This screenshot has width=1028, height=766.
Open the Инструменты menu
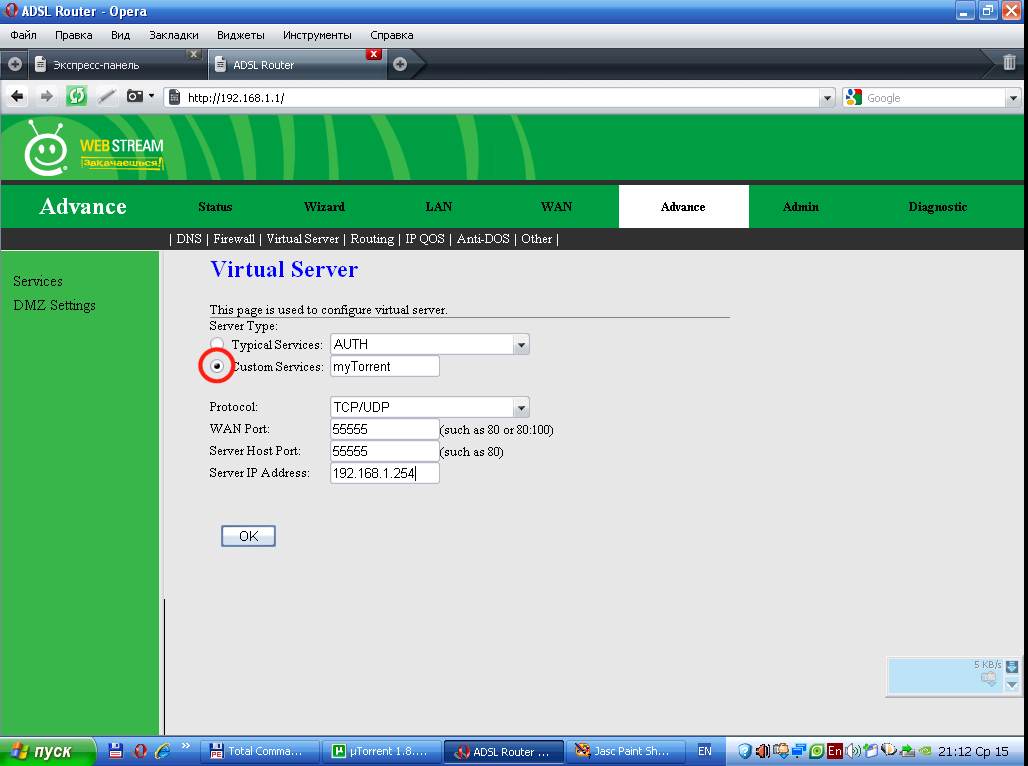click(316, 35)
